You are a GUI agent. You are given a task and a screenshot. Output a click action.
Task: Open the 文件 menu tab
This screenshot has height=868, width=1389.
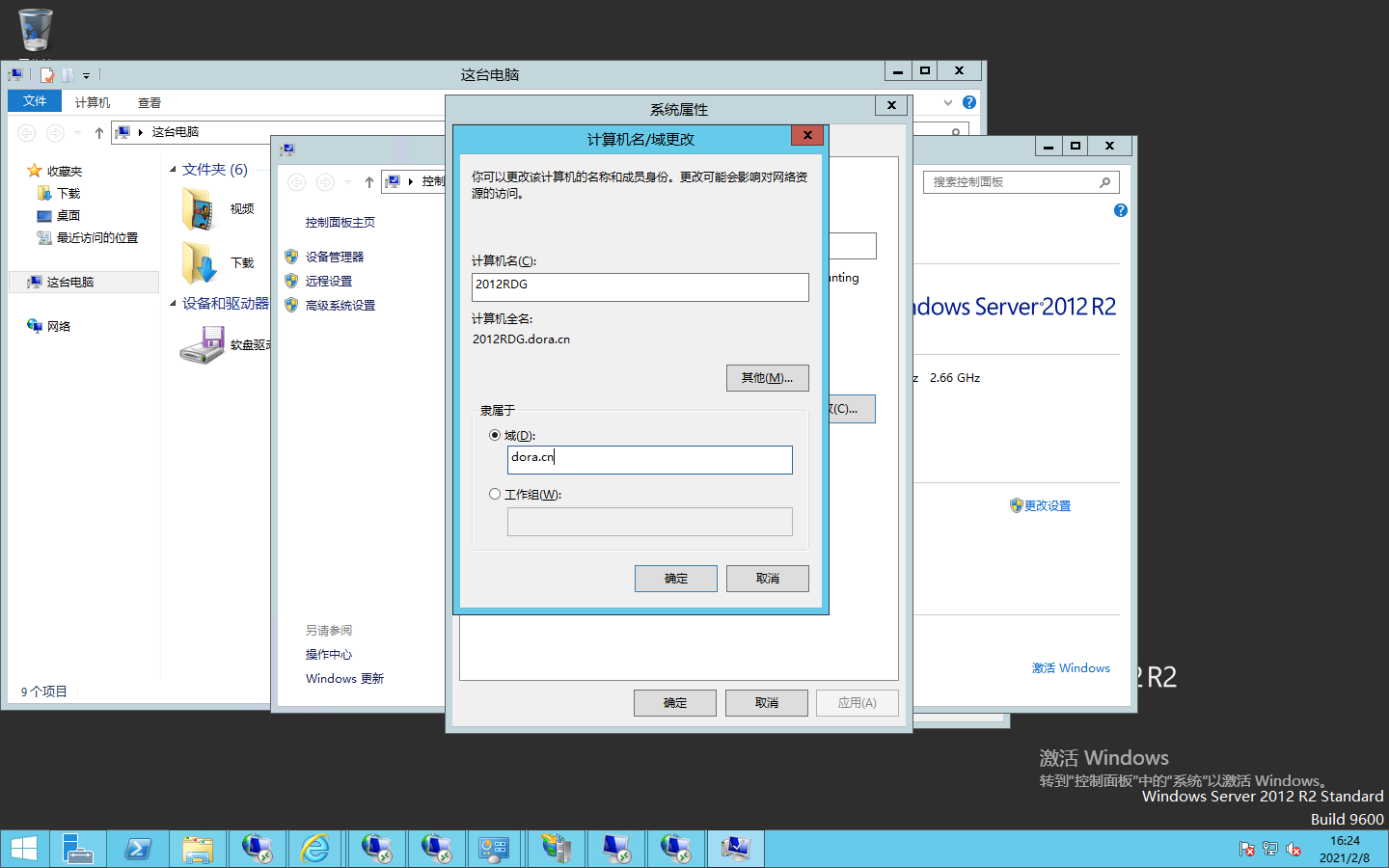pos(35,101)
